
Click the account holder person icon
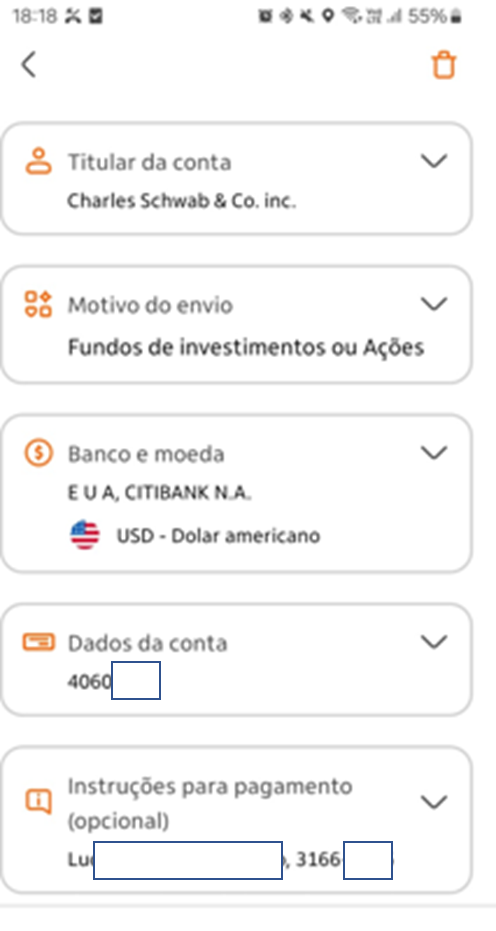39,162
